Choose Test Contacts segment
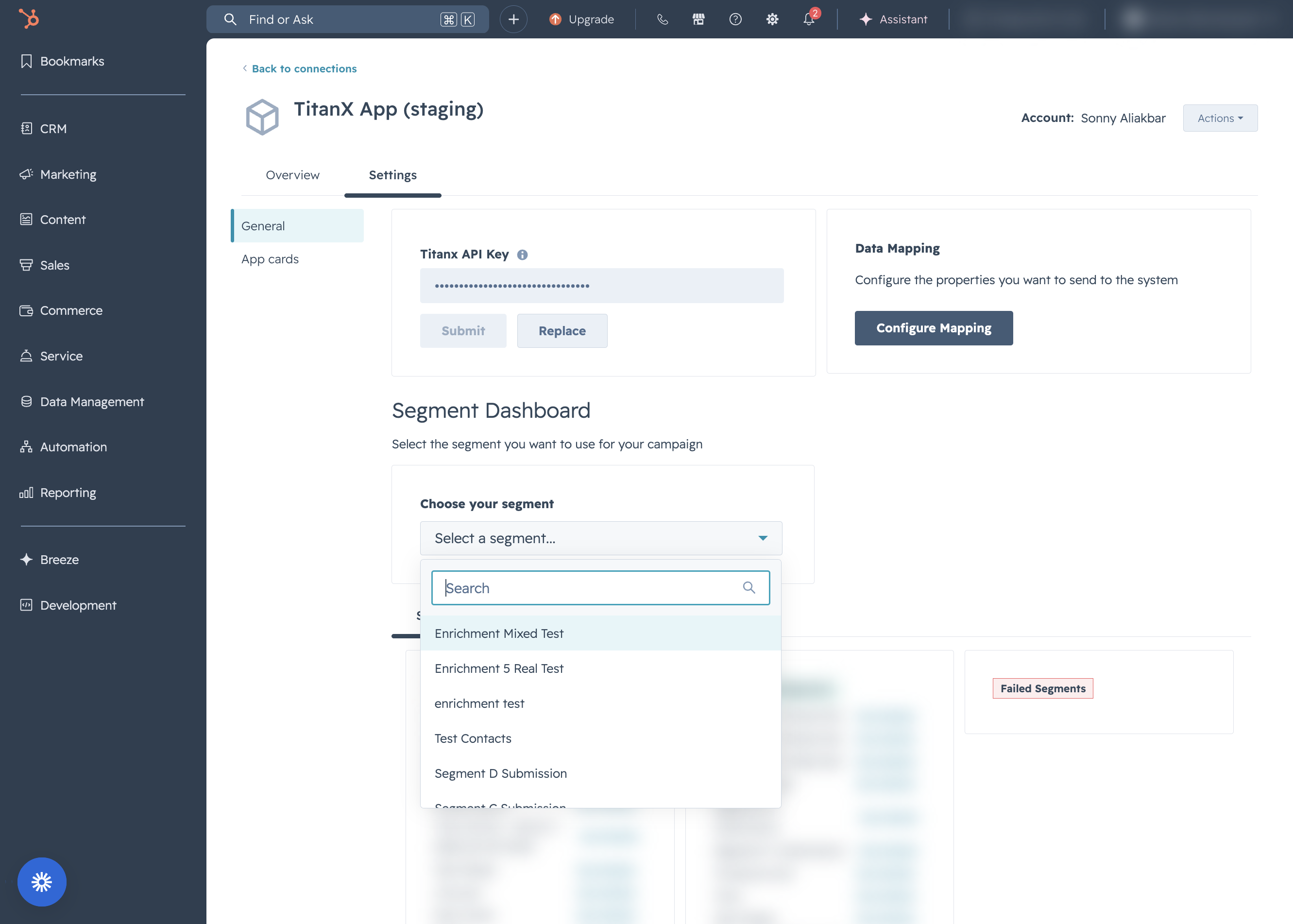Screen dimensions: 1293x924 pos(601,738)
